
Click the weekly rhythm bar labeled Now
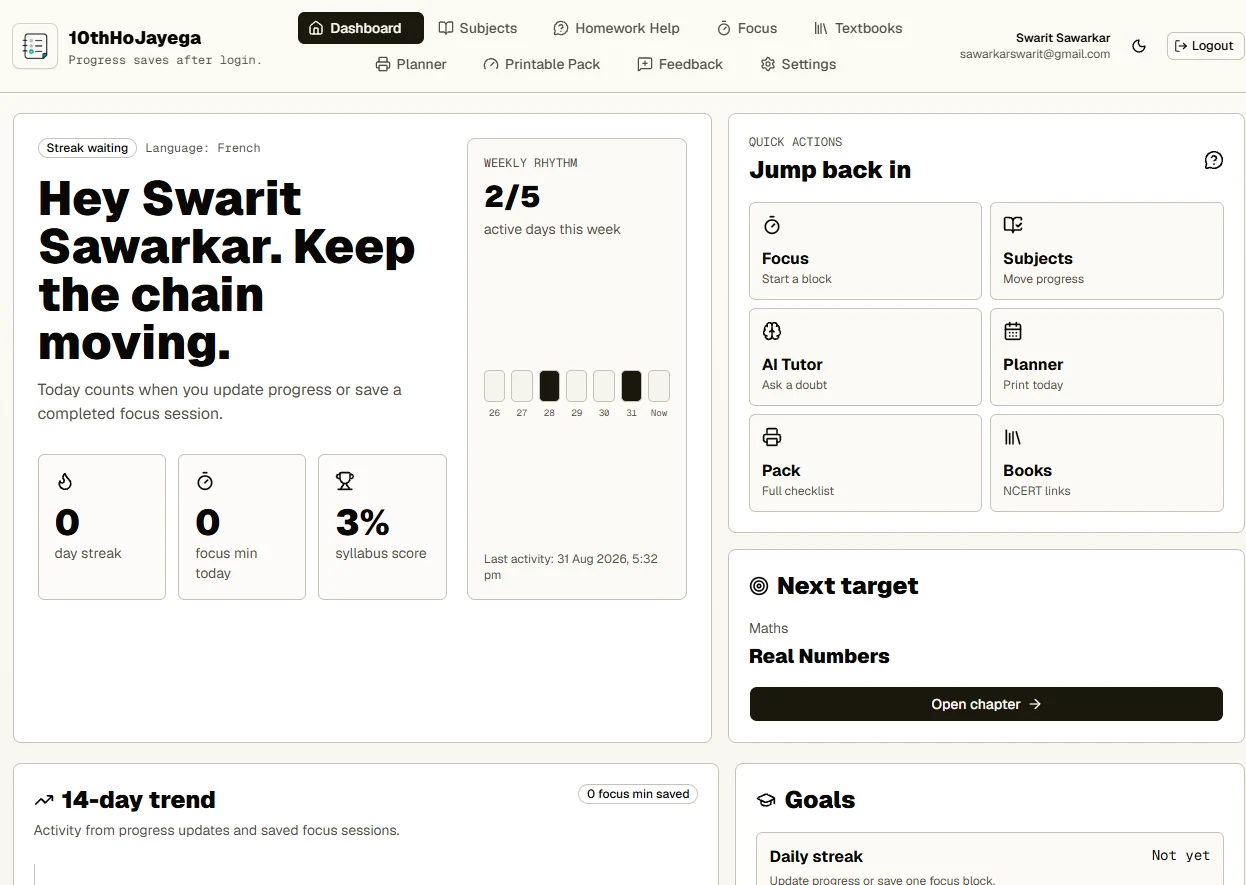[659, 386]
